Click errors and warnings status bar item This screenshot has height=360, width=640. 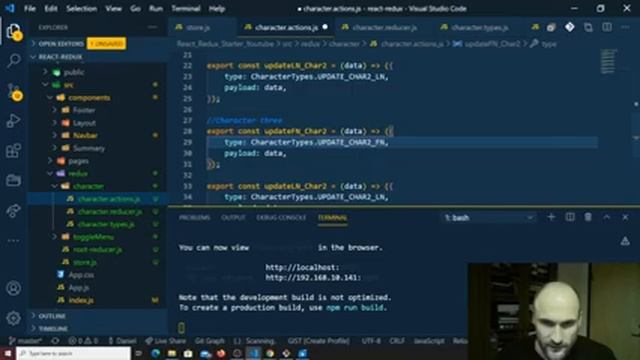point(83,341)
